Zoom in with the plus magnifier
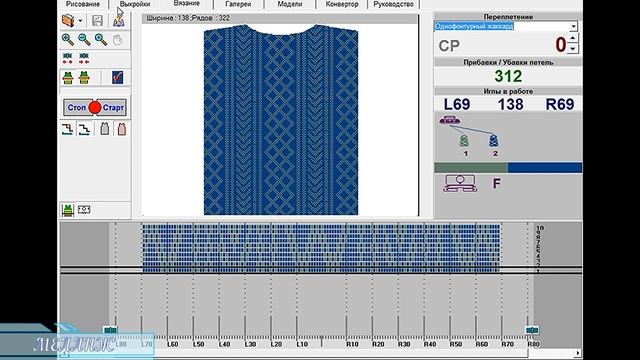640x360 pixels. click(x=68, y=40)
